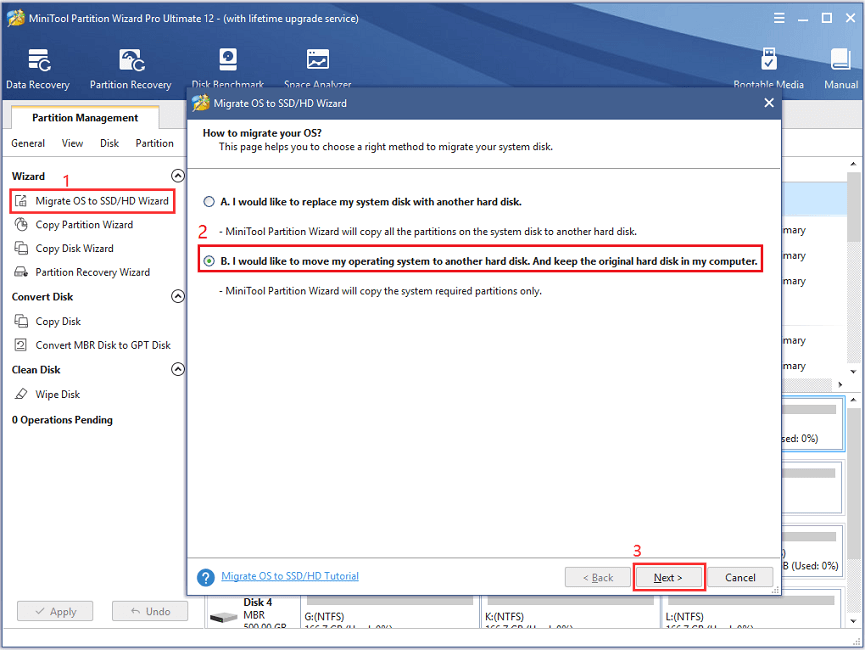
Task: Click the Apply button
Action: (x=55, y=611)
